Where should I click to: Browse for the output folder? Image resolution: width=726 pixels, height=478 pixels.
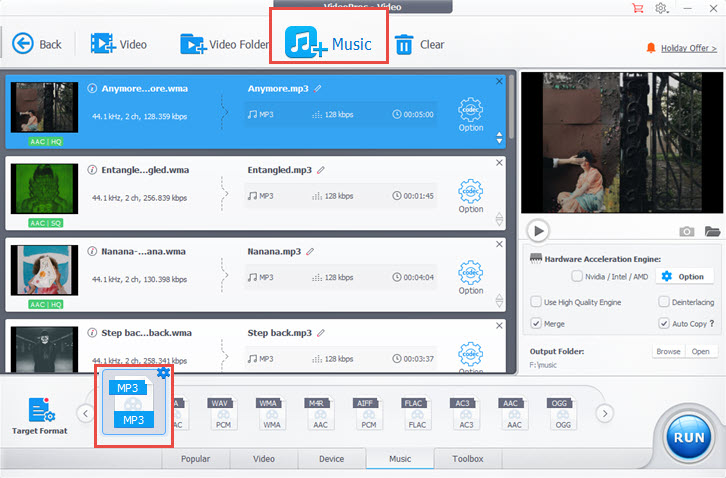click(x=668, y=352)
